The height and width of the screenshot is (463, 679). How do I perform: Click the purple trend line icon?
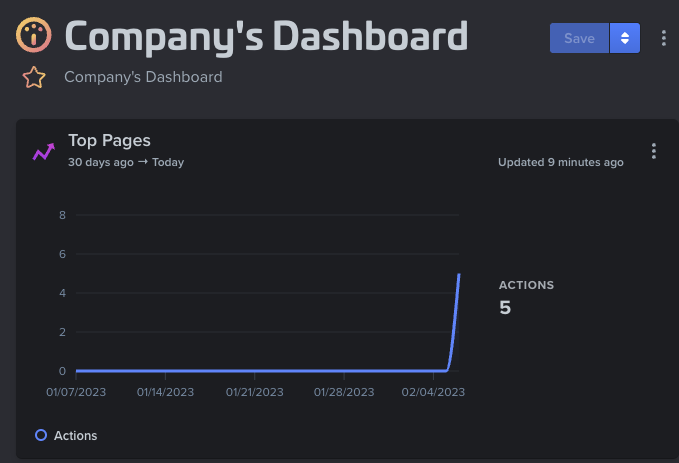[44, 152]
